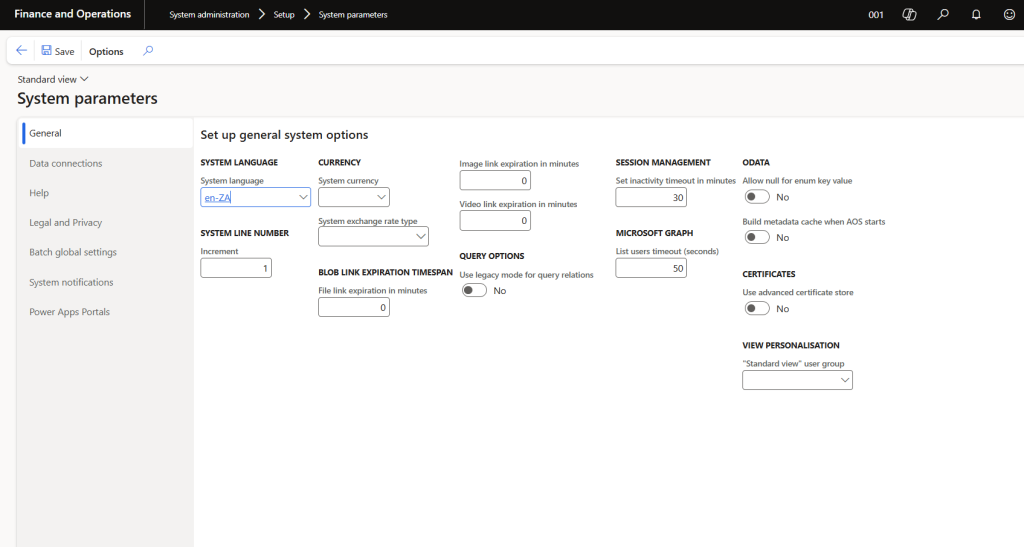Viewport: 1024px width, 547px height.
Task: Click the System administration breadcrumb
Action: tap(209, 14)
